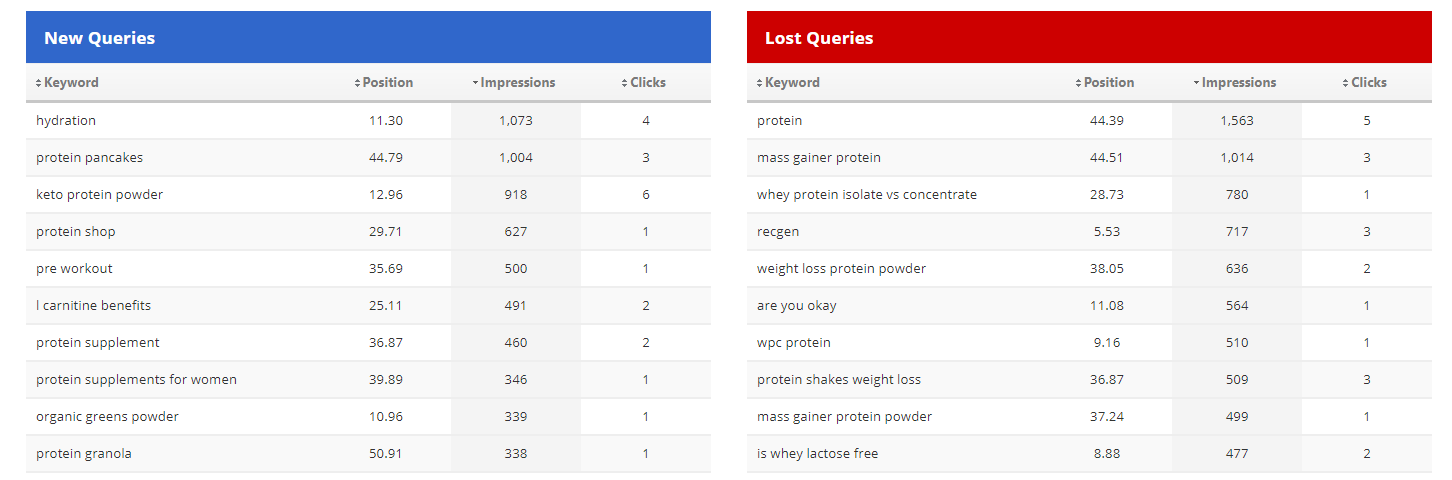Screen dimensions: 1452x480
Task: Select the recgen lost query
Action: pos(778,232)
